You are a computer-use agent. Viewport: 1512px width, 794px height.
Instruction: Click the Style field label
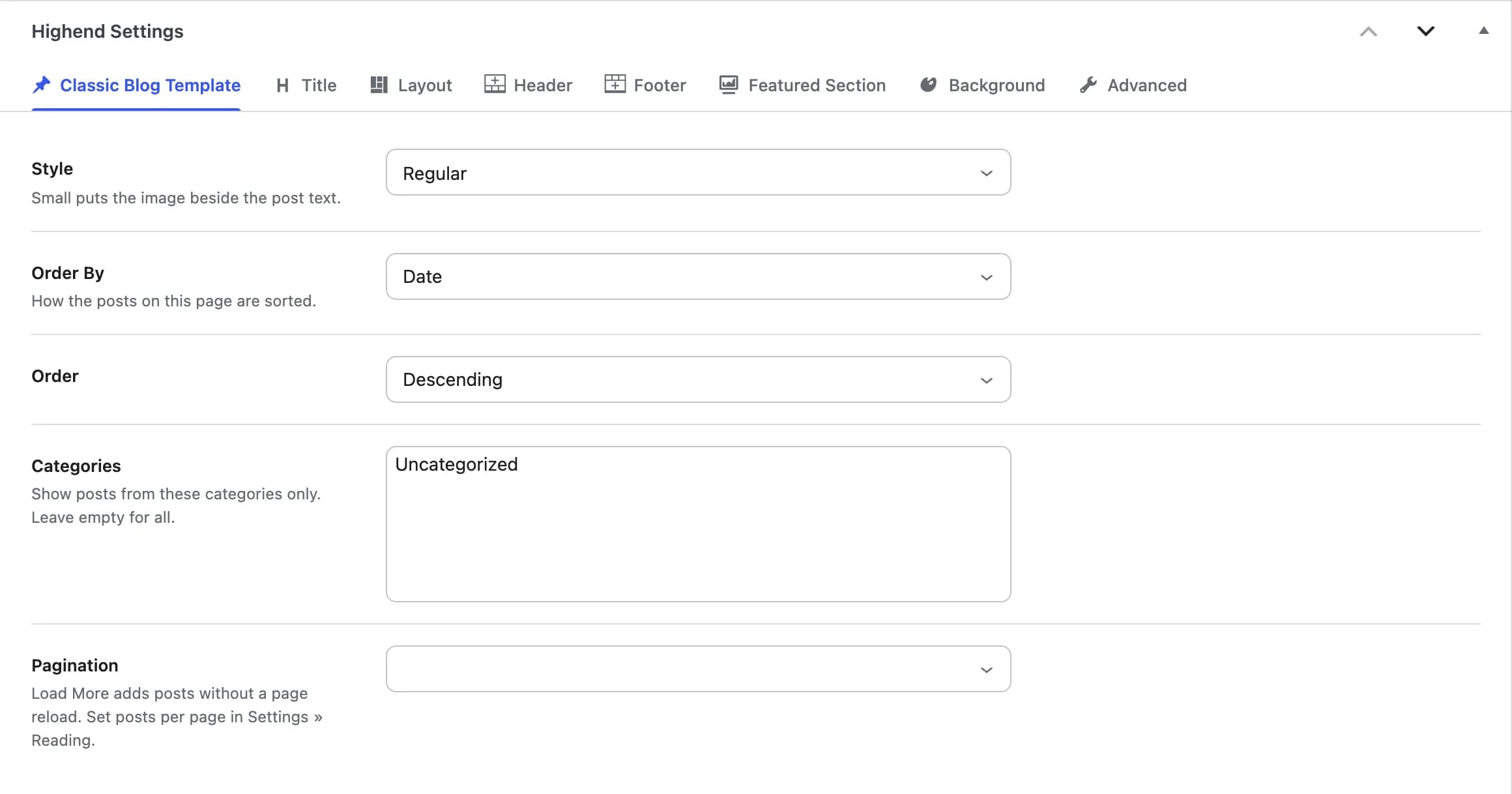tap(52, 169)
